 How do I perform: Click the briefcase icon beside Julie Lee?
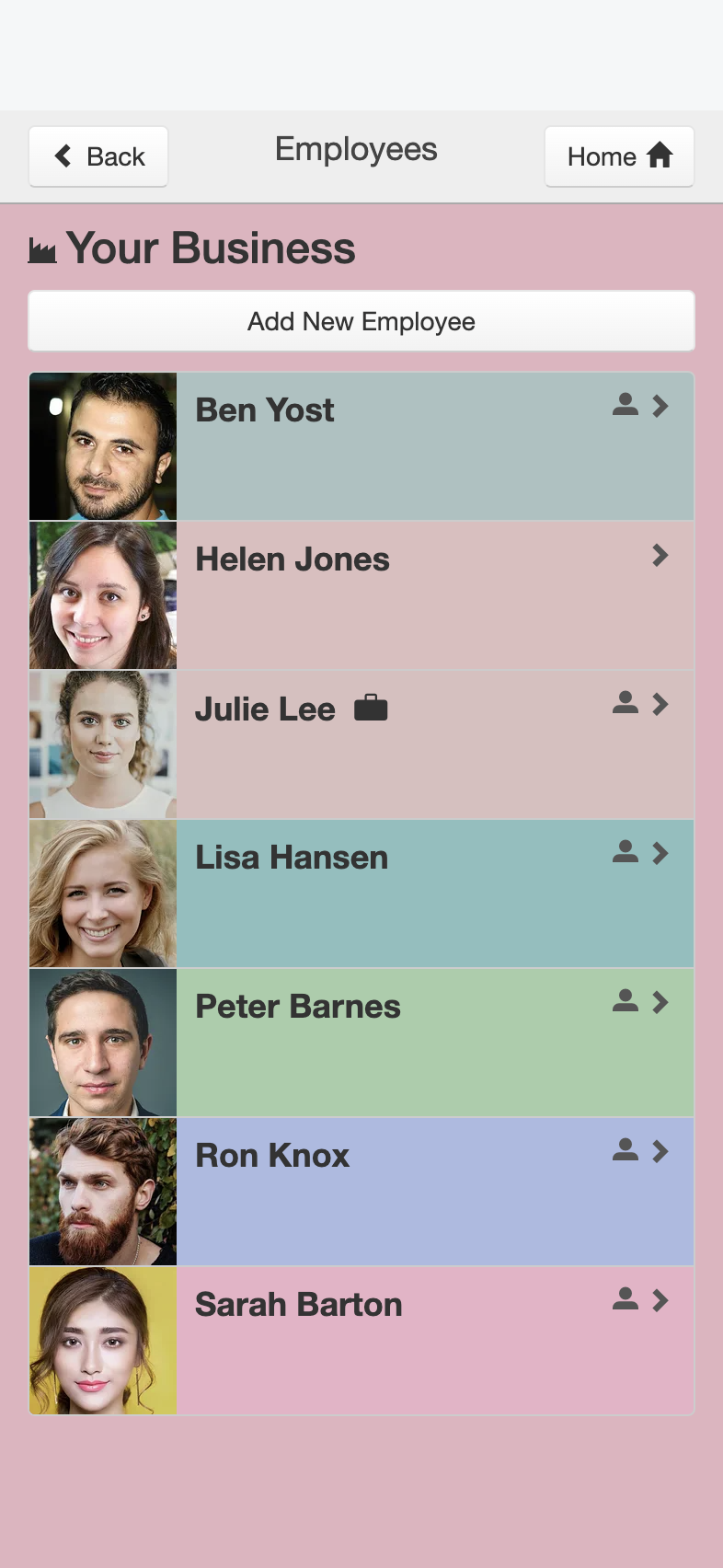[371, 708]
